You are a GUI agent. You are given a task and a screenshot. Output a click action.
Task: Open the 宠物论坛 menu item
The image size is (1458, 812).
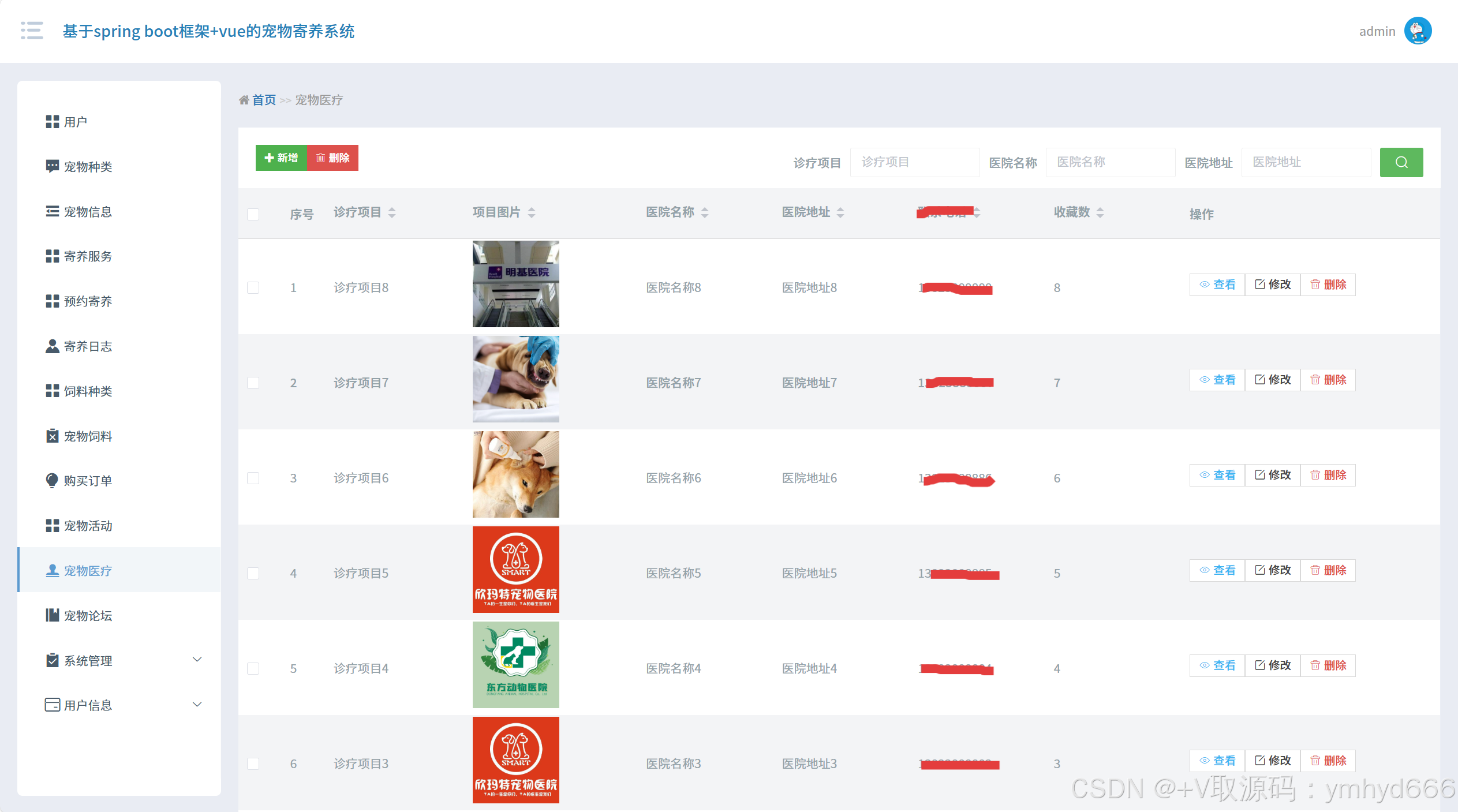(88, 616)
